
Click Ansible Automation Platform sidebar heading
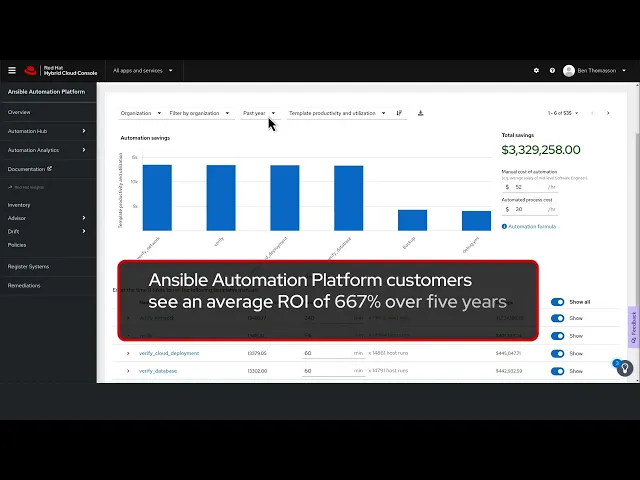(47, 92)
